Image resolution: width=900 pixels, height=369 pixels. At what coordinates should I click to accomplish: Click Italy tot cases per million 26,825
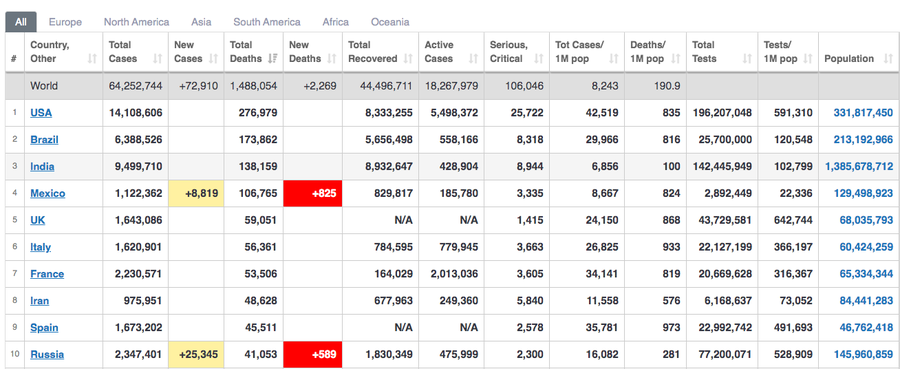click(602, 247)
